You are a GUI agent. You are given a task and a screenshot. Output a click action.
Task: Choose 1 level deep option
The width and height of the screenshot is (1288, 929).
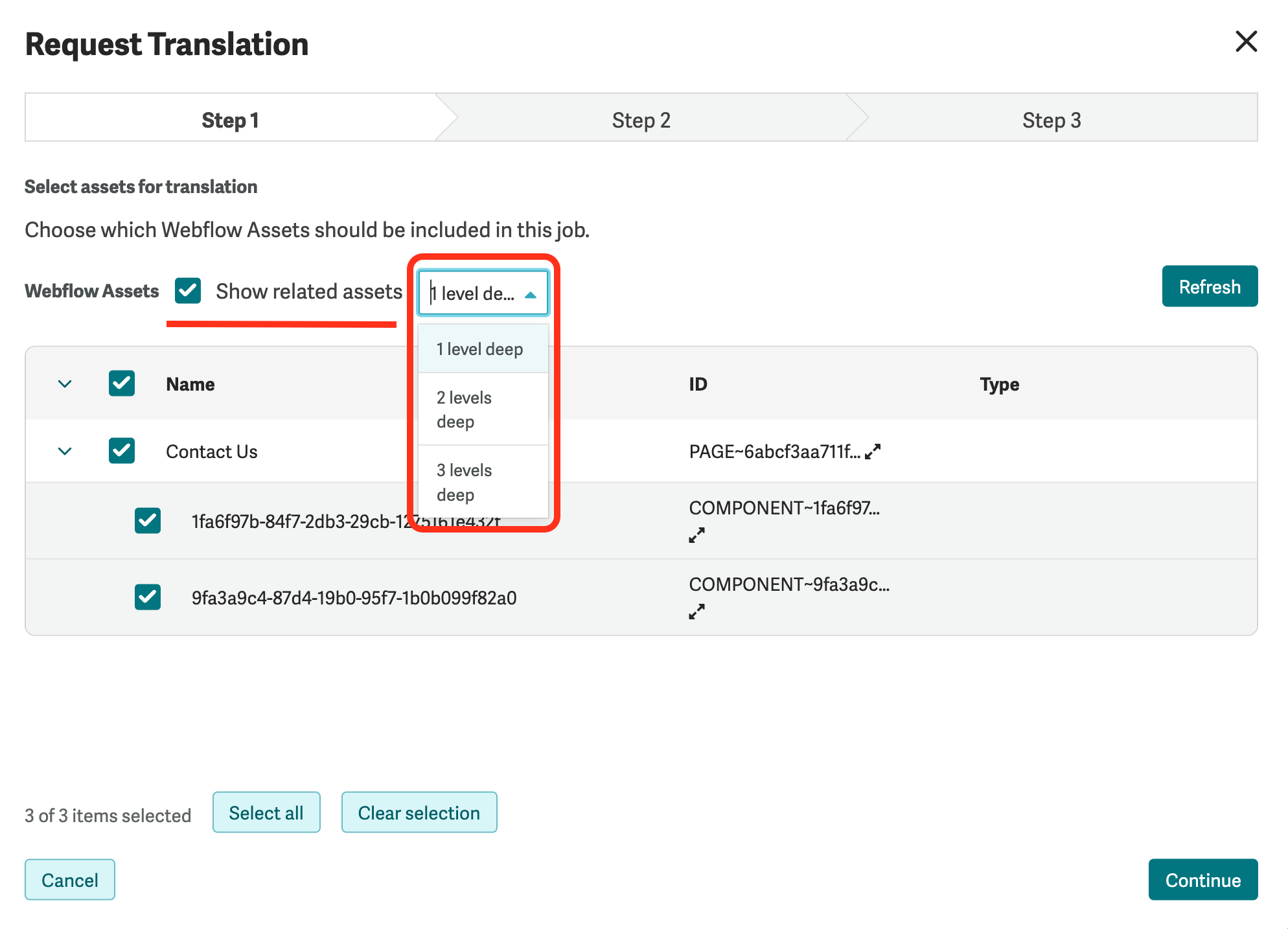tap(483, 349)
